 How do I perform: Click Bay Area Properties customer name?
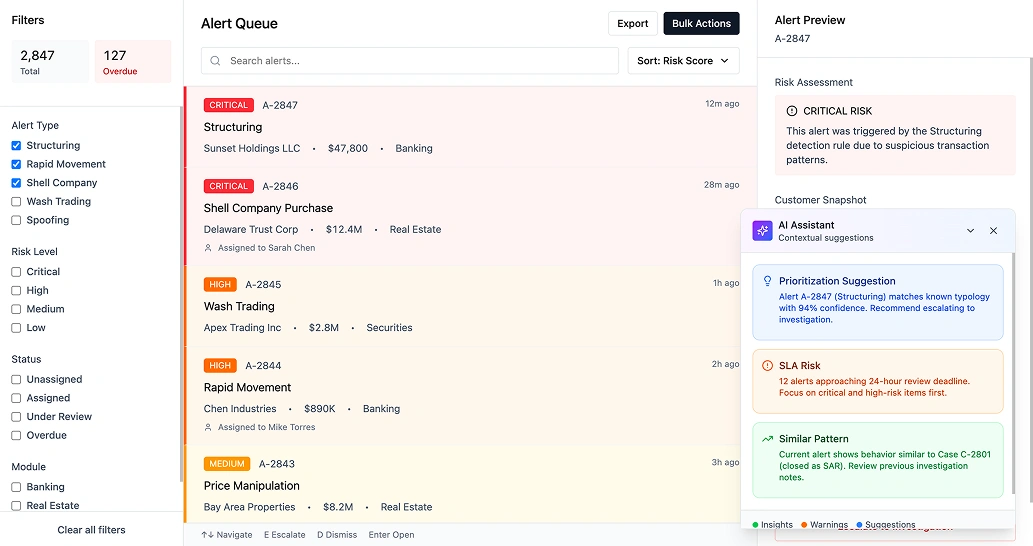[x=250, y=506]
